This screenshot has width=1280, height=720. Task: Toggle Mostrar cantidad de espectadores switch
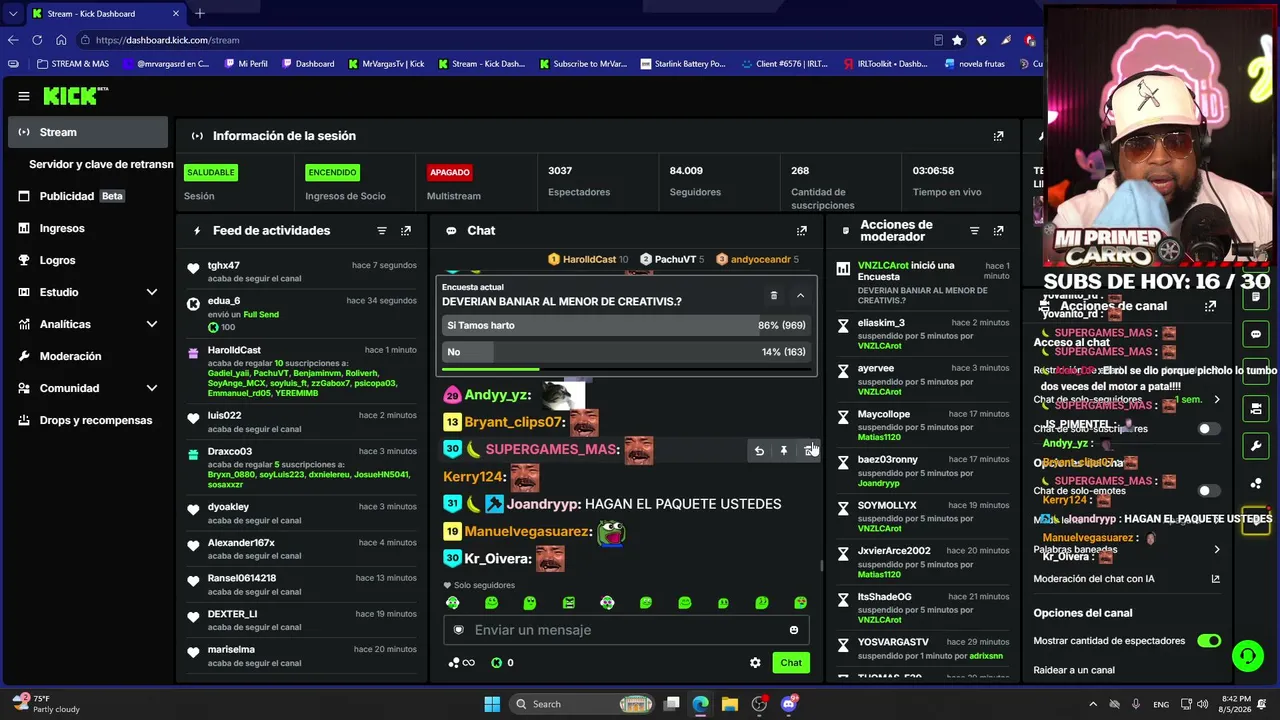pyautogui.click(x=1209, y=641)
